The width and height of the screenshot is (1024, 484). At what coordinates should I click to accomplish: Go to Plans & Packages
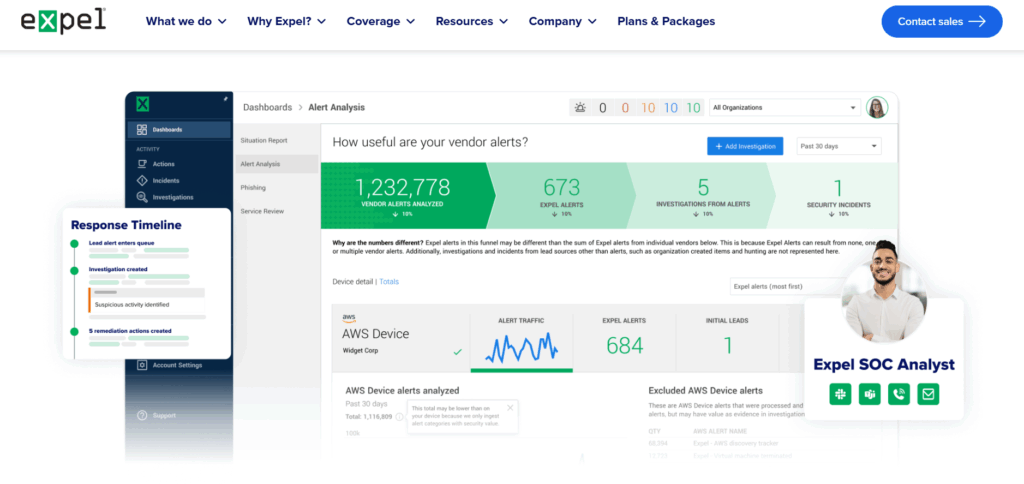666,22
